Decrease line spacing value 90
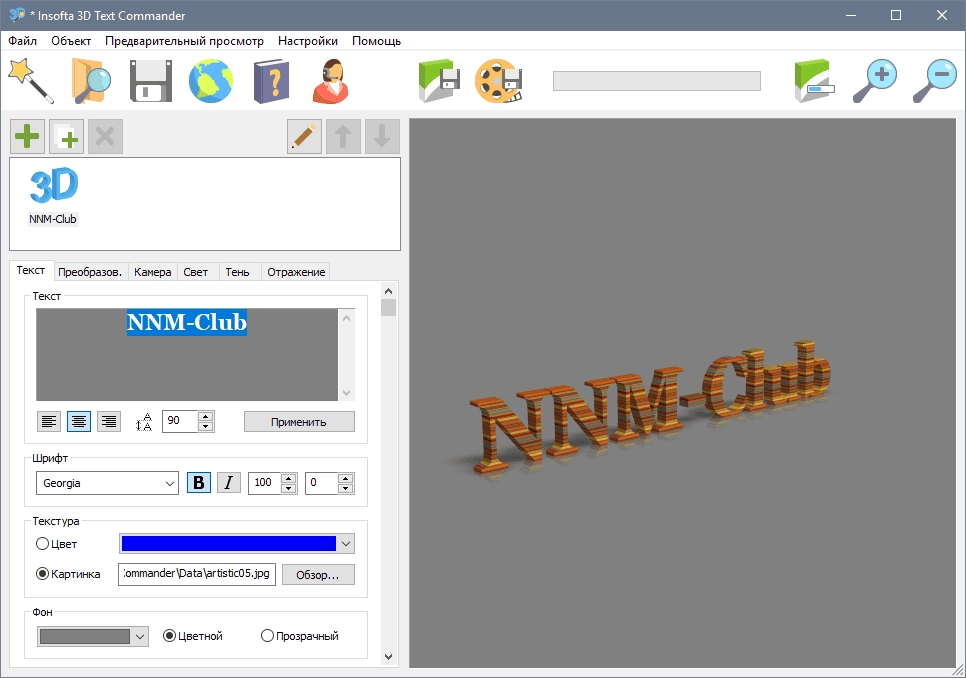 (x=206, y=427)
